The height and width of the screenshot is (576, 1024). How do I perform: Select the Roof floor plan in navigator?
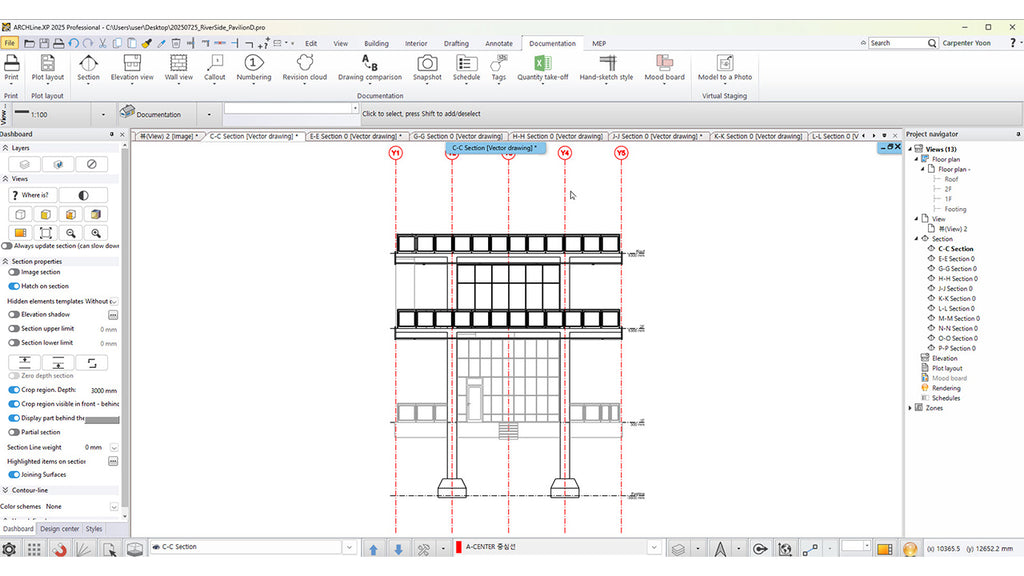[x=951, y=179]
